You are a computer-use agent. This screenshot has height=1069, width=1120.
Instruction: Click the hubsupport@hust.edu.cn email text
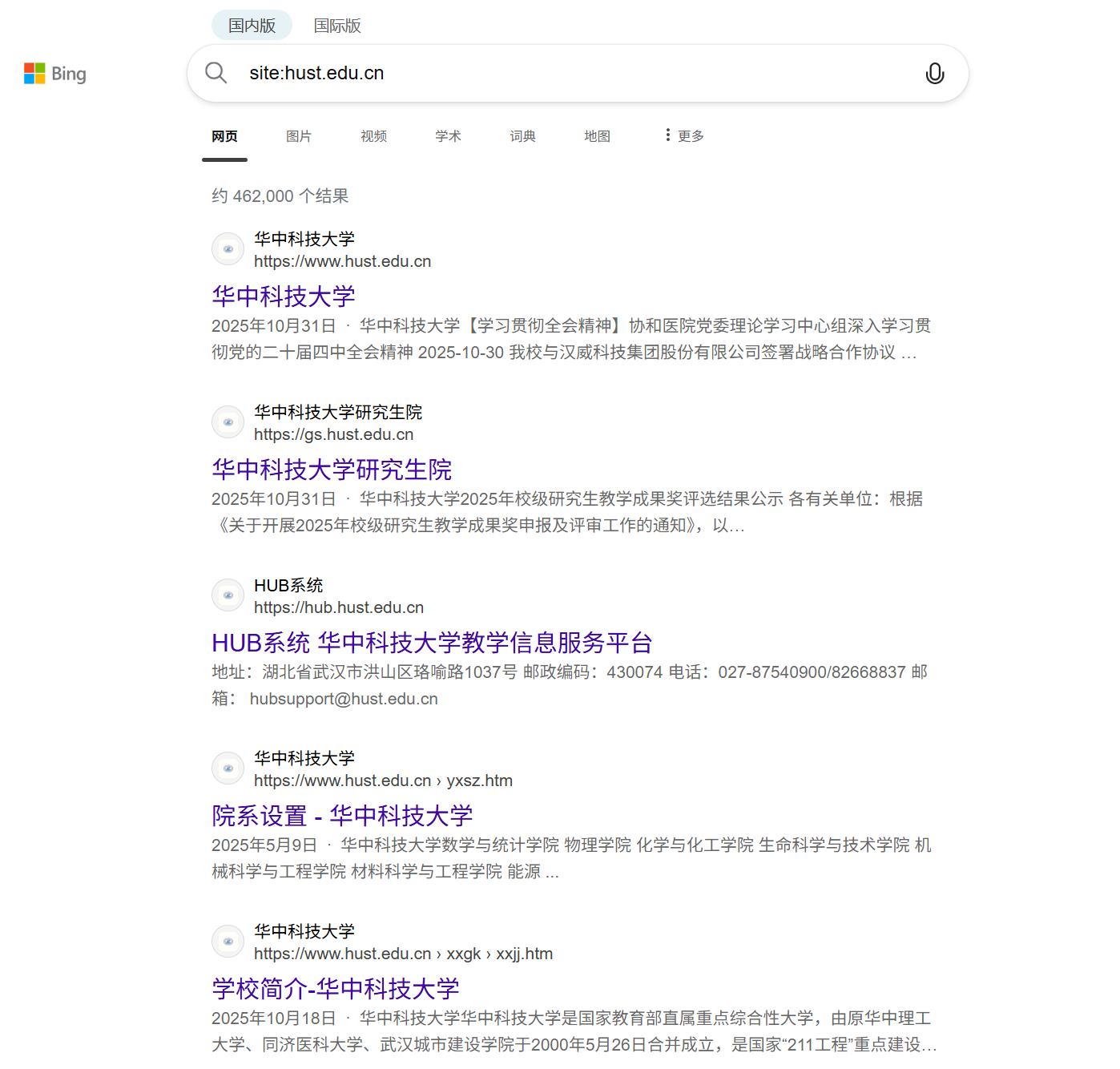(344, 699)
